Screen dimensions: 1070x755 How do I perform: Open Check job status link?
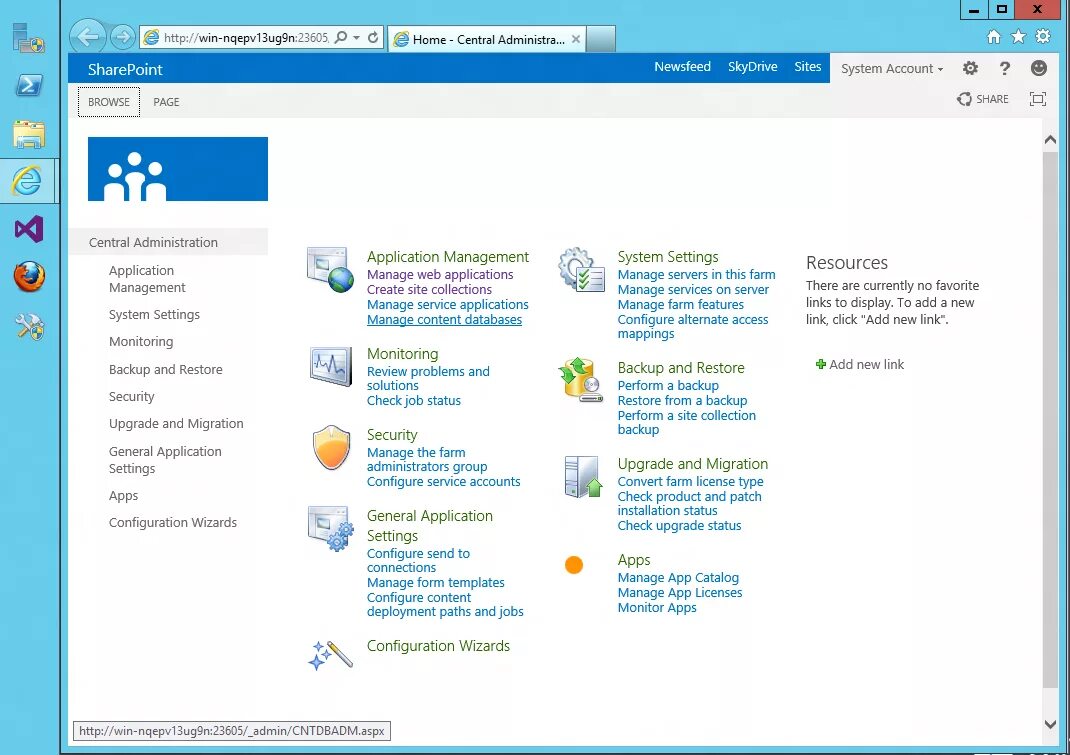414,401
